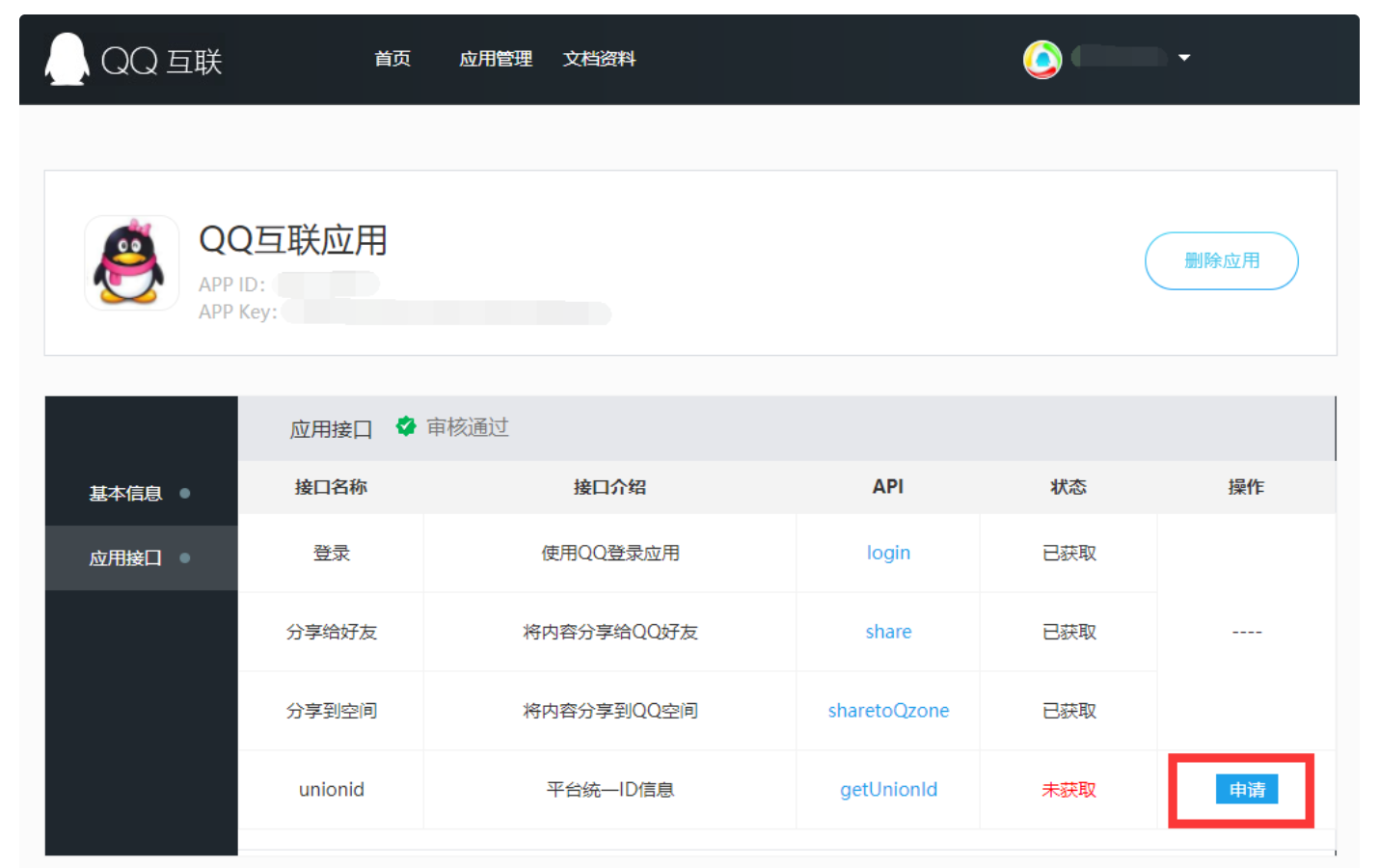The width and height of the screenshot is (1379, 868).
Task: Click the 平台统一ID信息 description cell
Action: tap(609, 790)
